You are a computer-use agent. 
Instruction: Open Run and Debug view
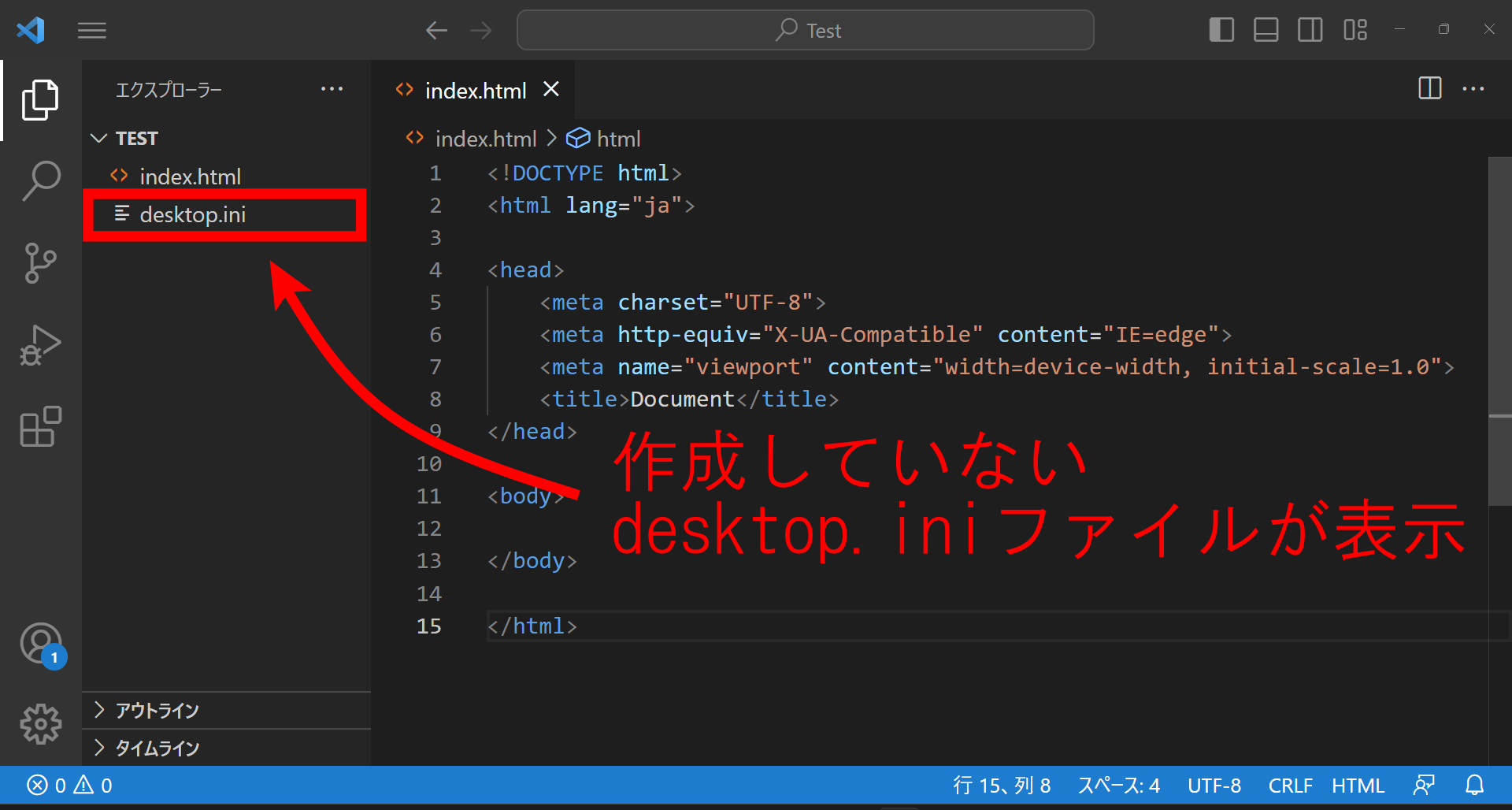pos(40,344)
